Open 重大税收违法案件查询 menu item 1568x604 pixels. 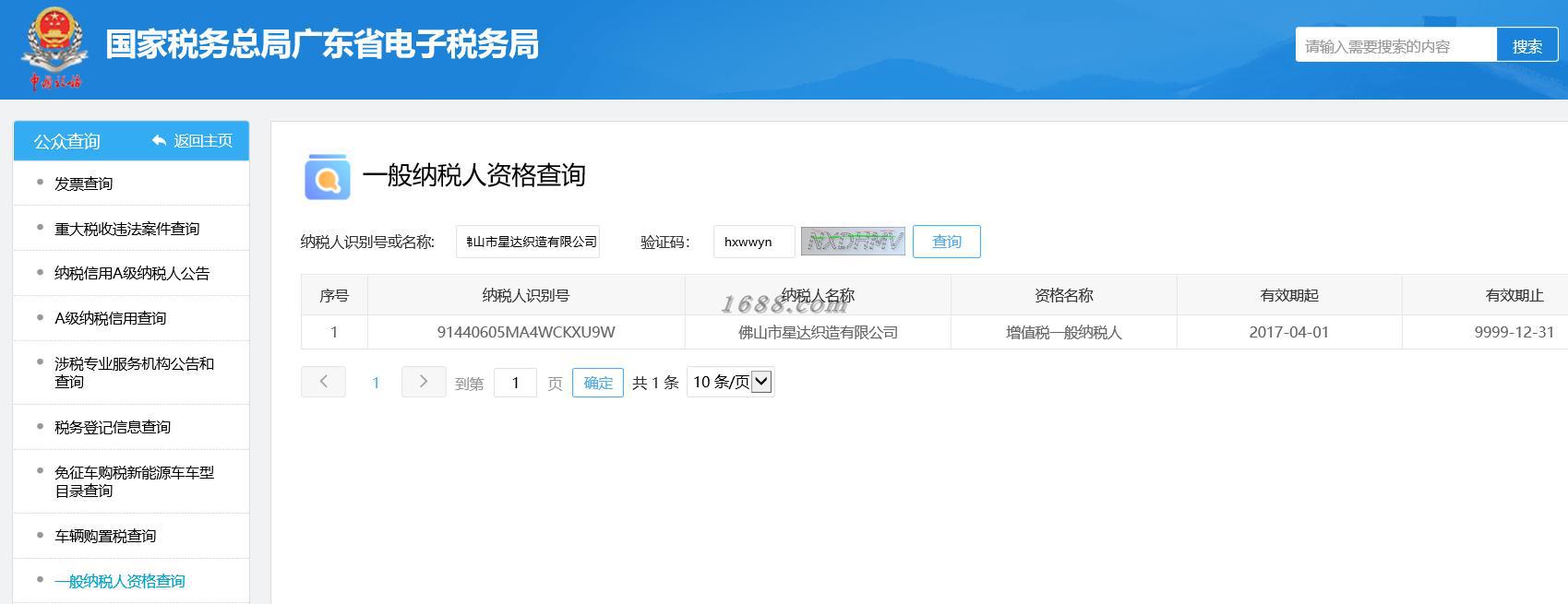click(126, 229)
